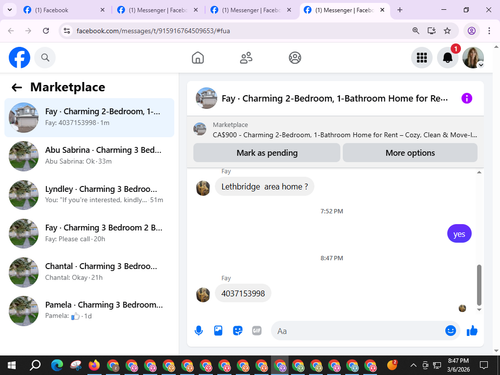This screenshot has height=375, width=500.
Task: Click the Facebook logo
Action: 19,58
